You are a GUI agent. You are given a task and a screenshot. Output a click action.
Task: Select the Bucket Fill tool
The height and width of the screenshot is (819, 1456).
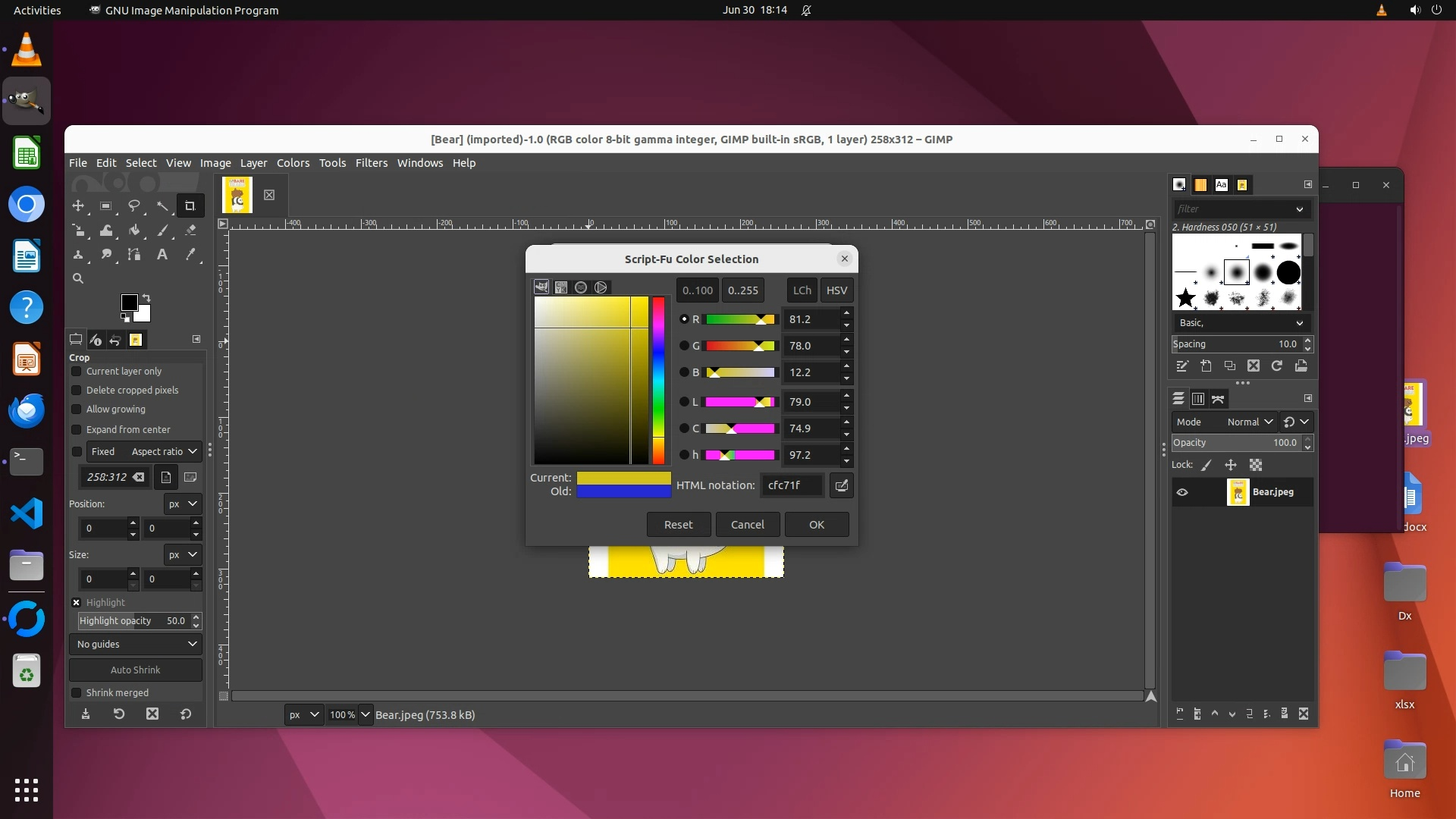pyautogui.click(x=134, y=231)
